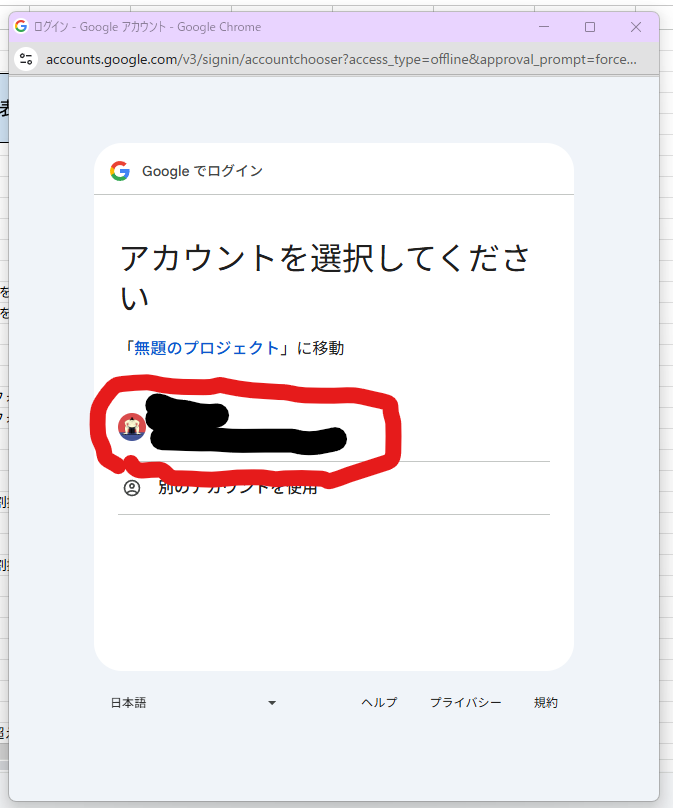Expand the language dropdown arrow
The image size is (673, 808).
click(x=271, y=703)
